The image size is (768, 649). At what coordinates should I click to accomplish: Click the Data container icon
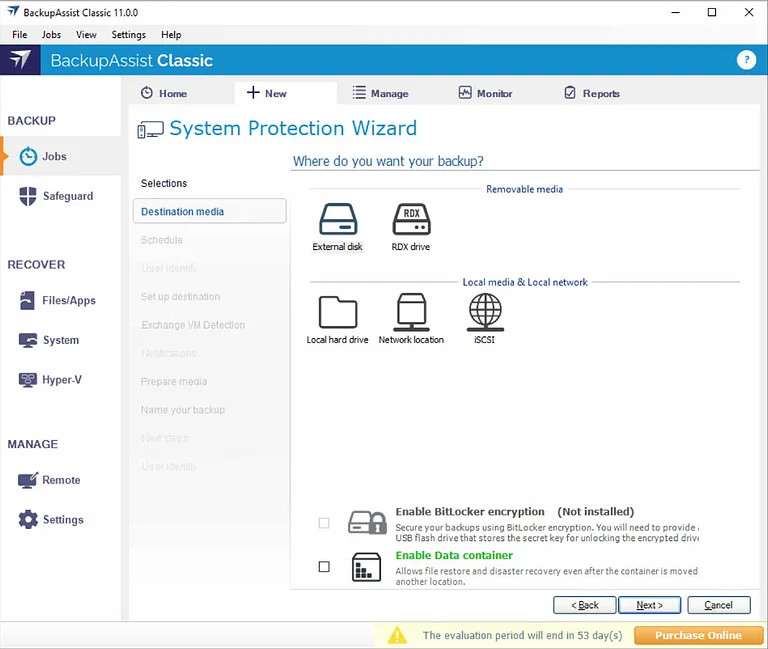click(x=366, y=567)
